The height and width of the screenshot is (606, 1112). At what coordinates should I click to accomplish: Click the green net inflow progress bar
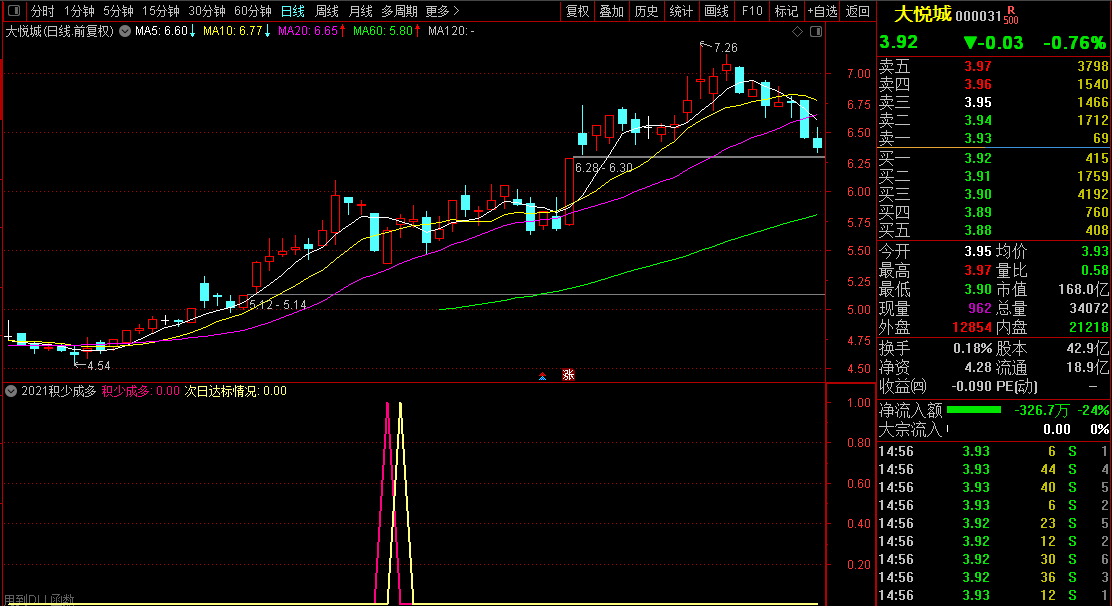pyautogui.click(x=973, y=410)
